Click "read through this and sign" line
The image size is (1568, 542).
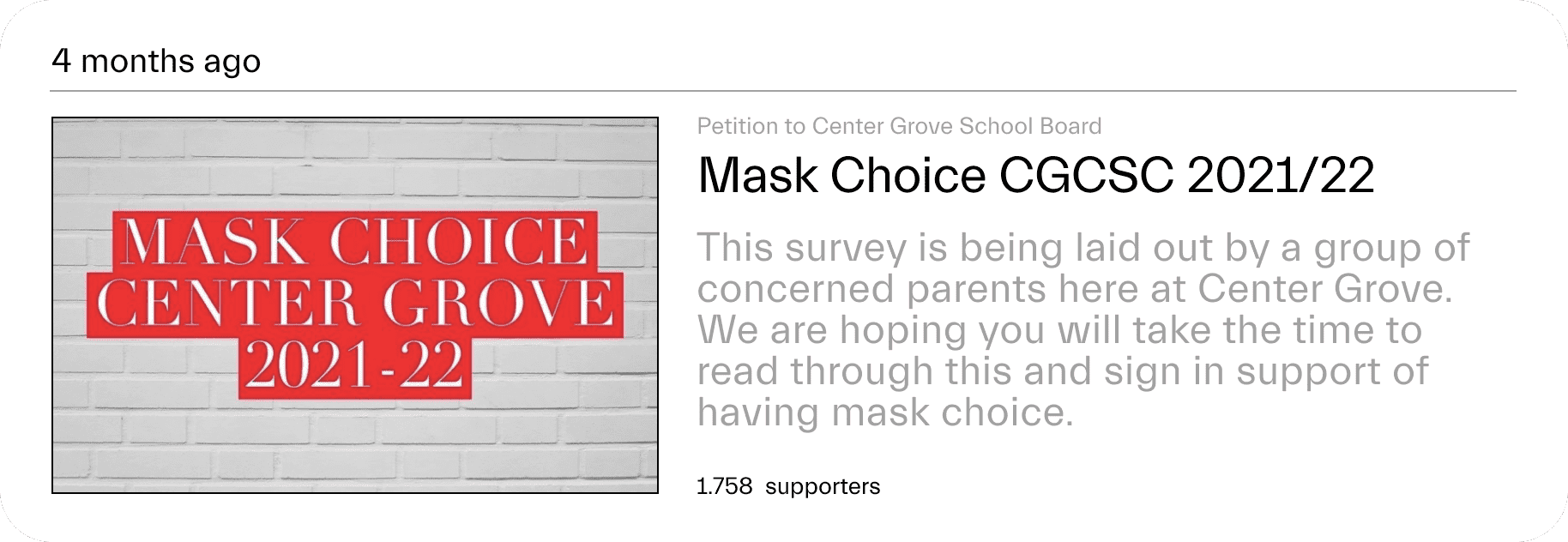point(1062,371)
